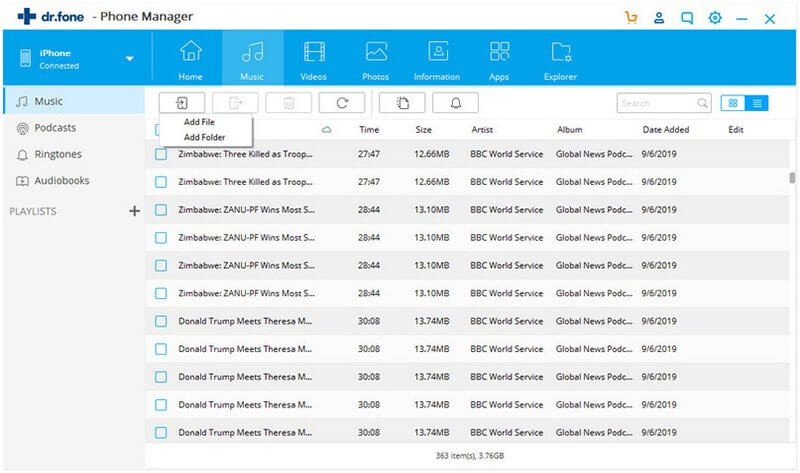Switch to the Apps tab

tap(499, 60)
